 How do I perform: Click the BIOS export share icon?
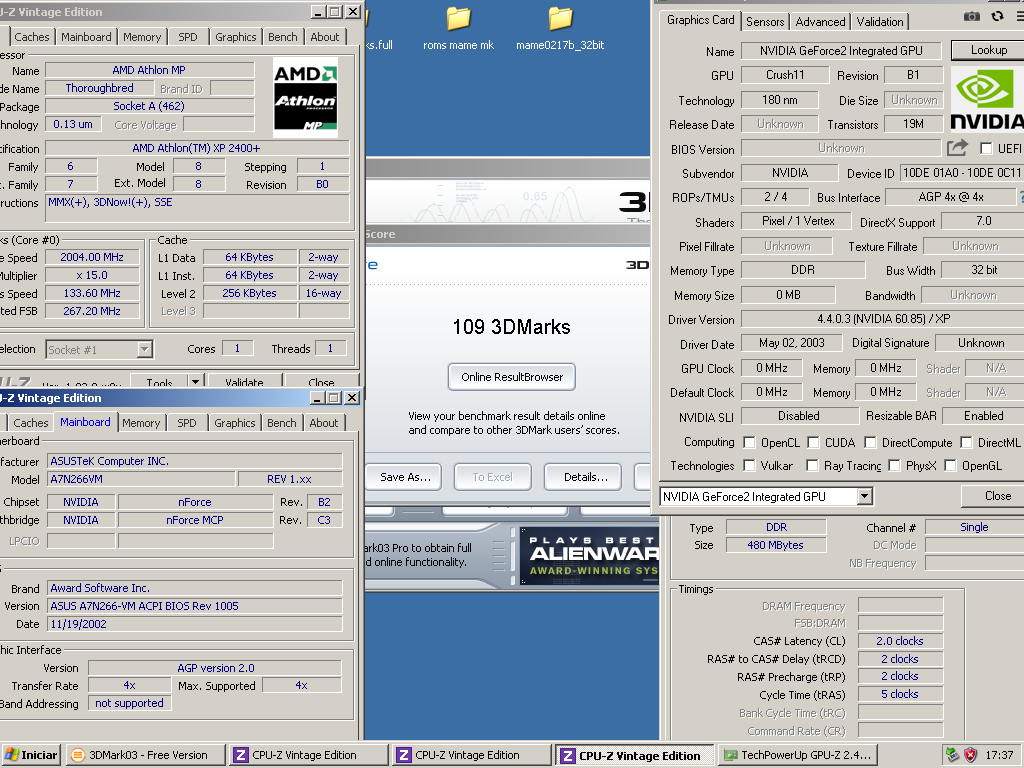tap(957, 148)
